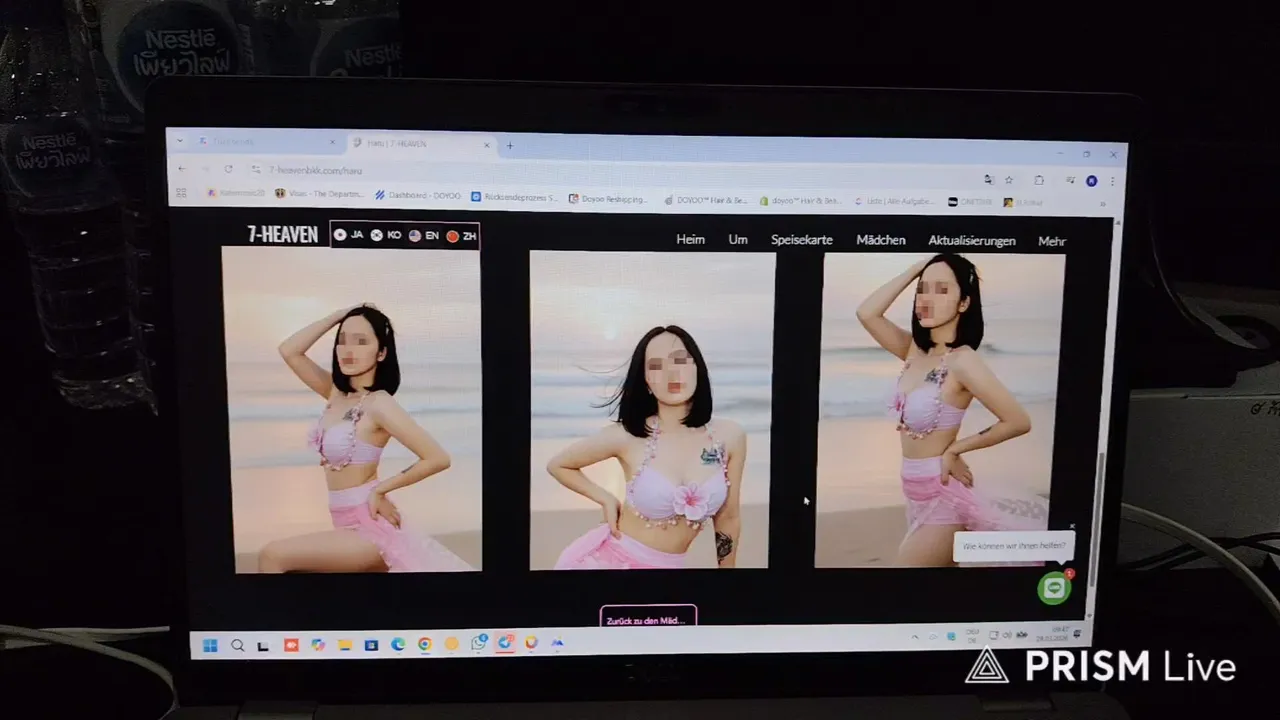Open the 'Visas - The Departm...' bookmark
Screen dimensions: 1280x720
pyautogui.click(x=318, y=194)
